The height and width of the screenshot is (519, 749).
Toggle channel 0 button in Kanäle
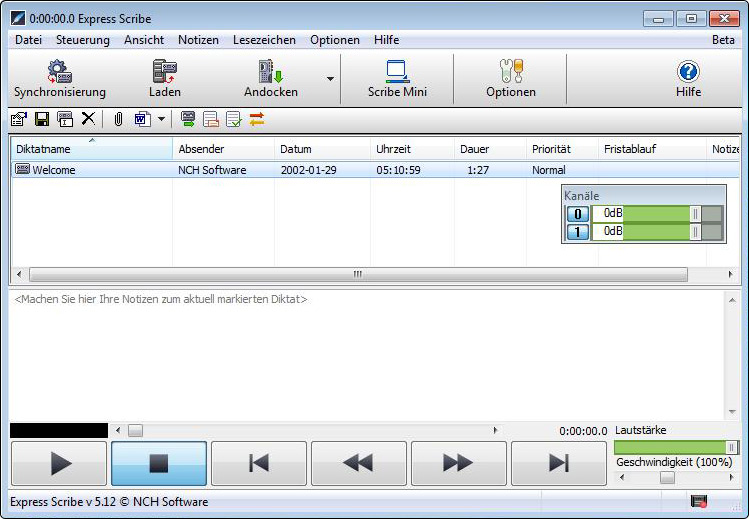[x=578, y=214]
